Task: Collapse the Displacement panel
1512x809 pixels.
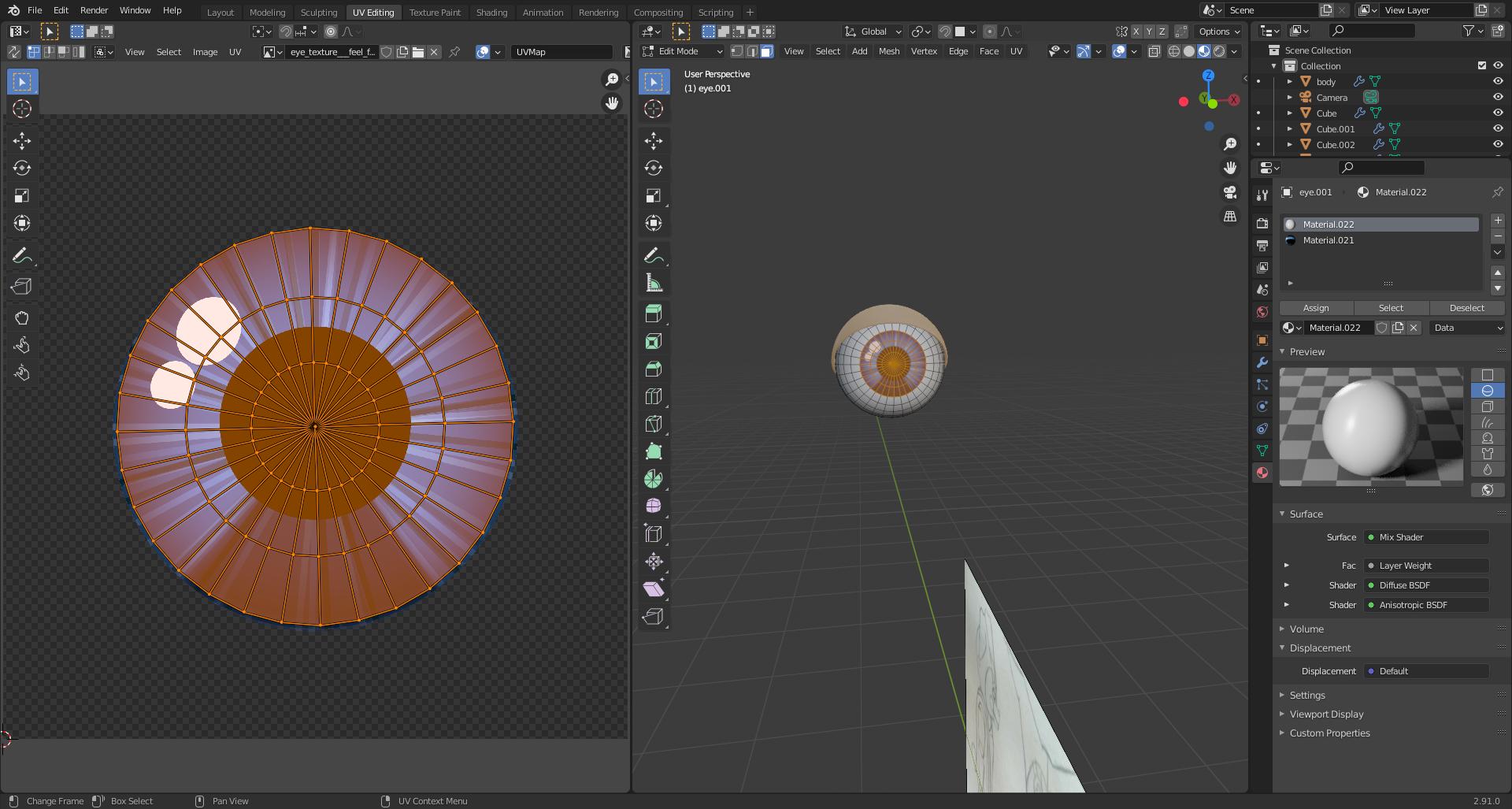Action: click(1320, 648)
